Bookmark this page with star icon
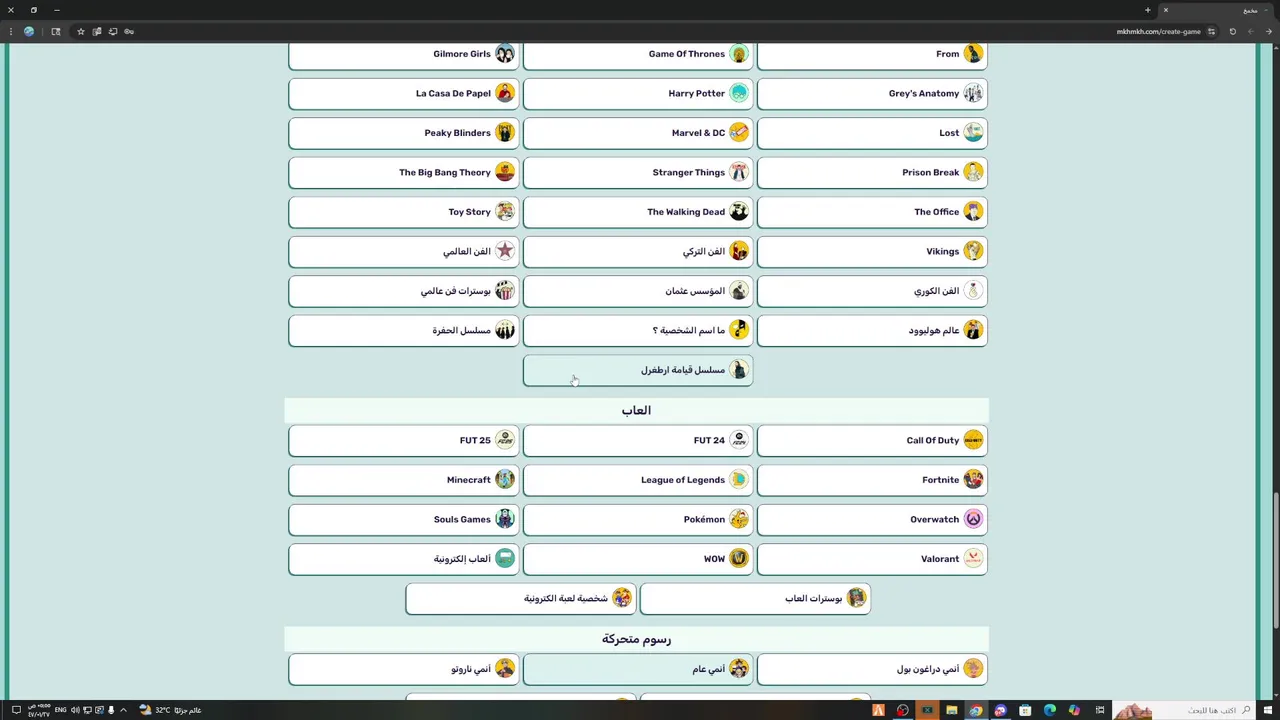The image size is (1280, 720). [x=81, y=31]
